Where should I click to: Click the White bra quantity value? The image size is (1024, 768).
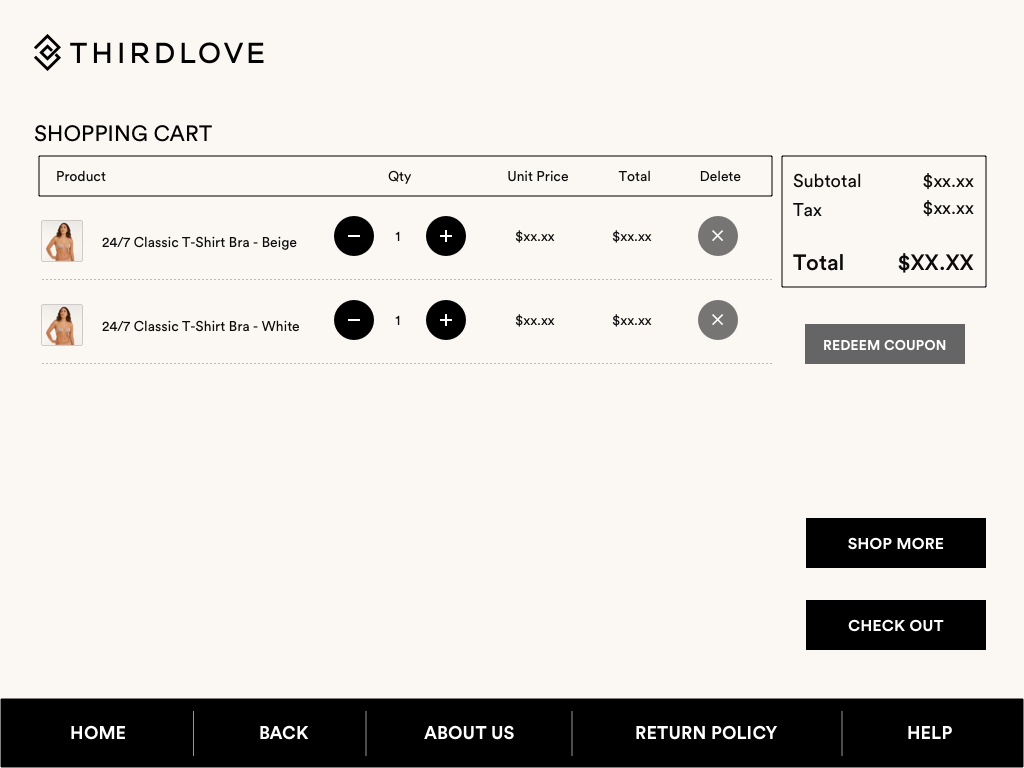(x=398, y=321)
